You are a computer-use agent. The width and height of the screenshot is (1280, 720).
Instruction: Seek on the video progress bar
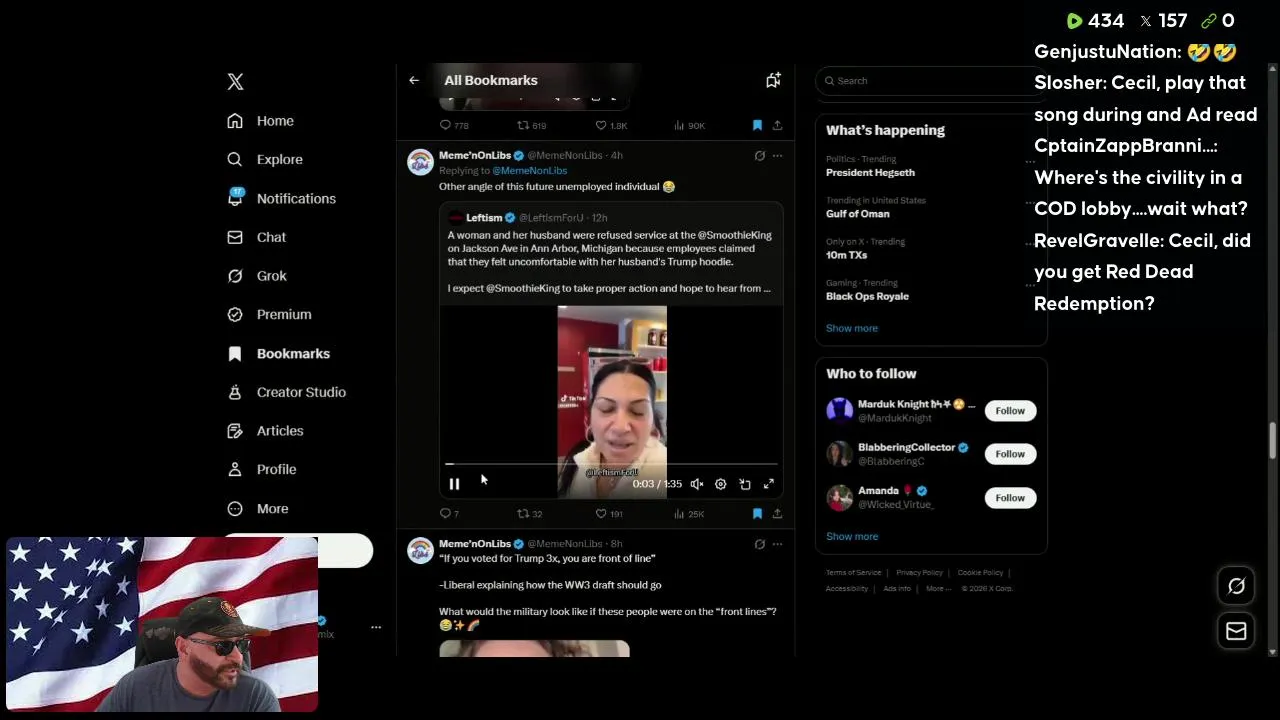611,464
